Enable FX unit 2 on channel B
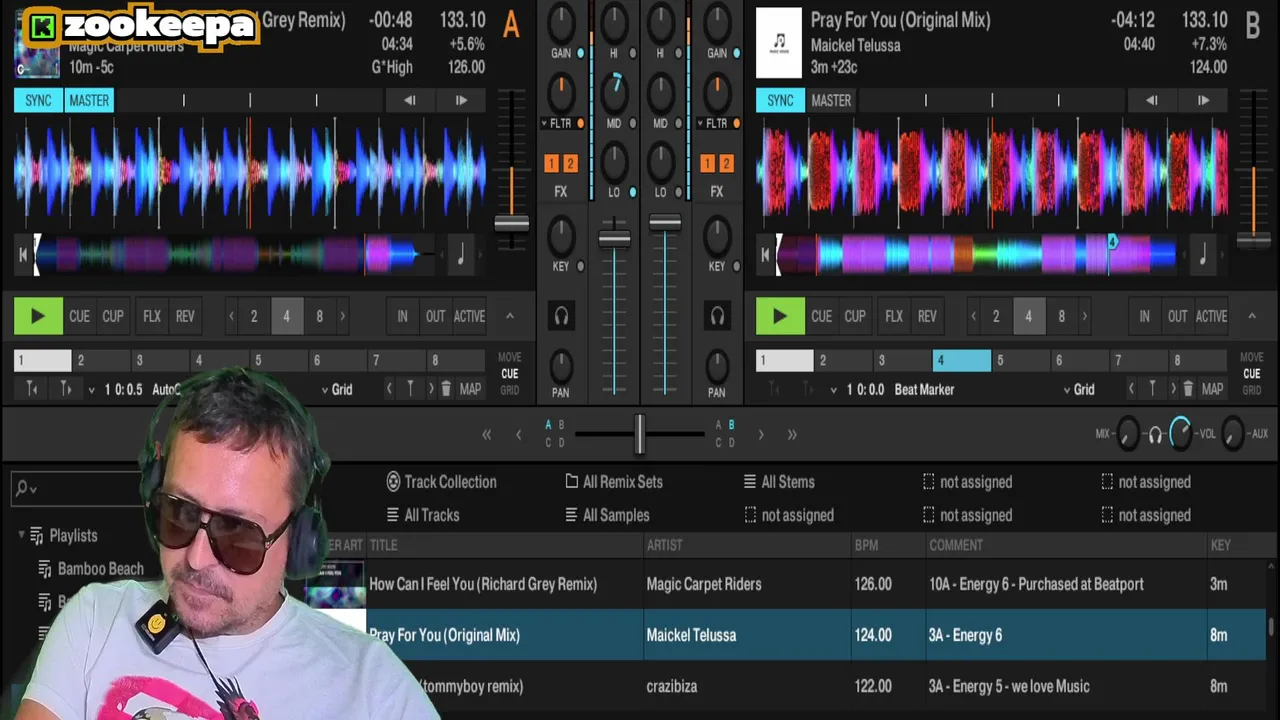 pos(726,163)
